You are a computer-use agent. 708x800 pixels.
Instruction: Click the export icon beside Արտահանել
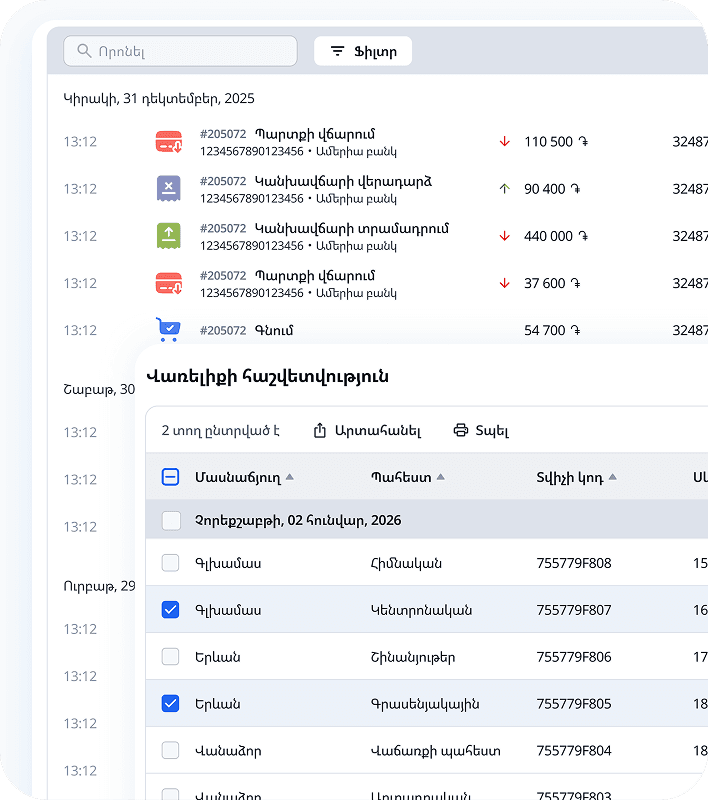320,431
